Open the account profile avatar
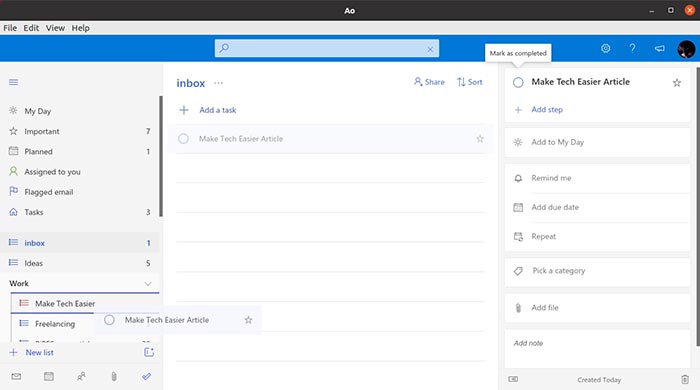 686,49
